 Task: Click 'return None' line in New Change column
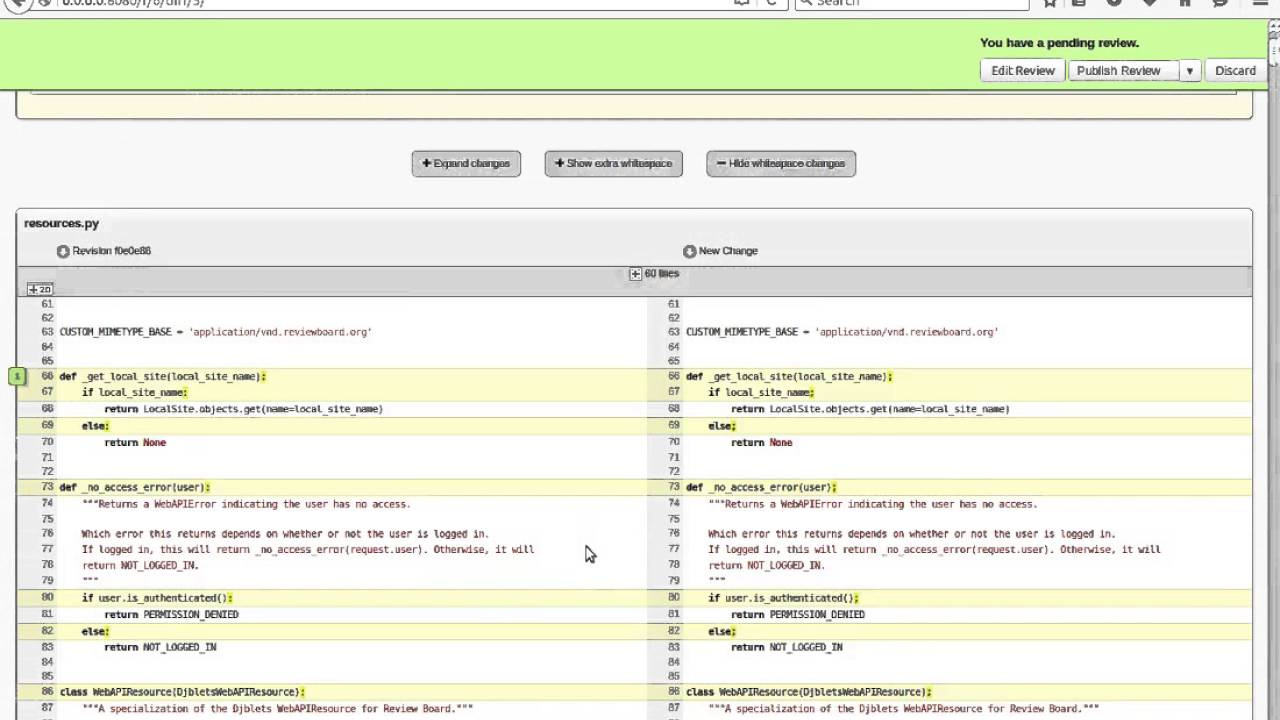[761, 442]
